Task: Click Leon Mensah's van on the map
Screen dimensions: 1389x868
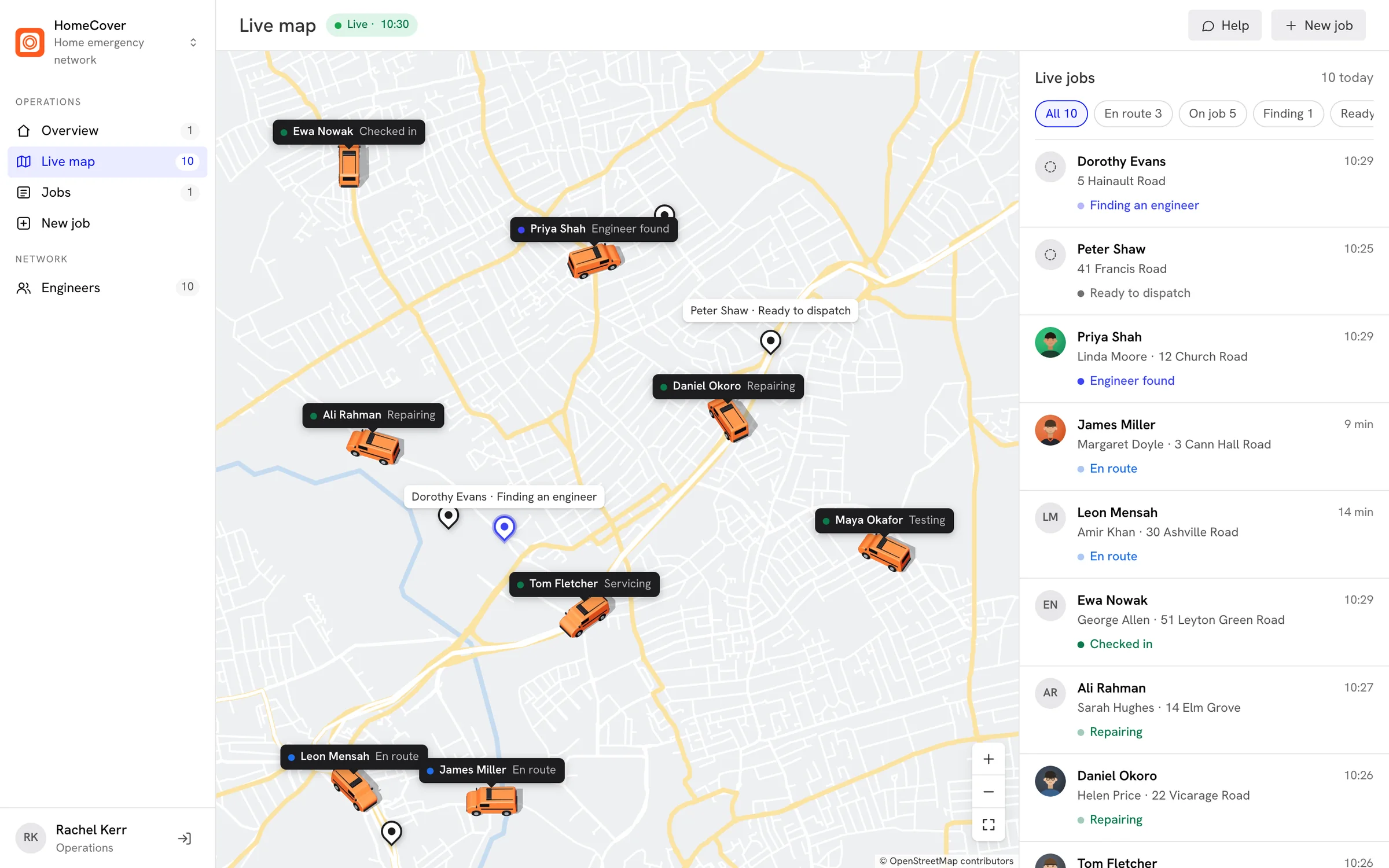Action: point(355,789)
